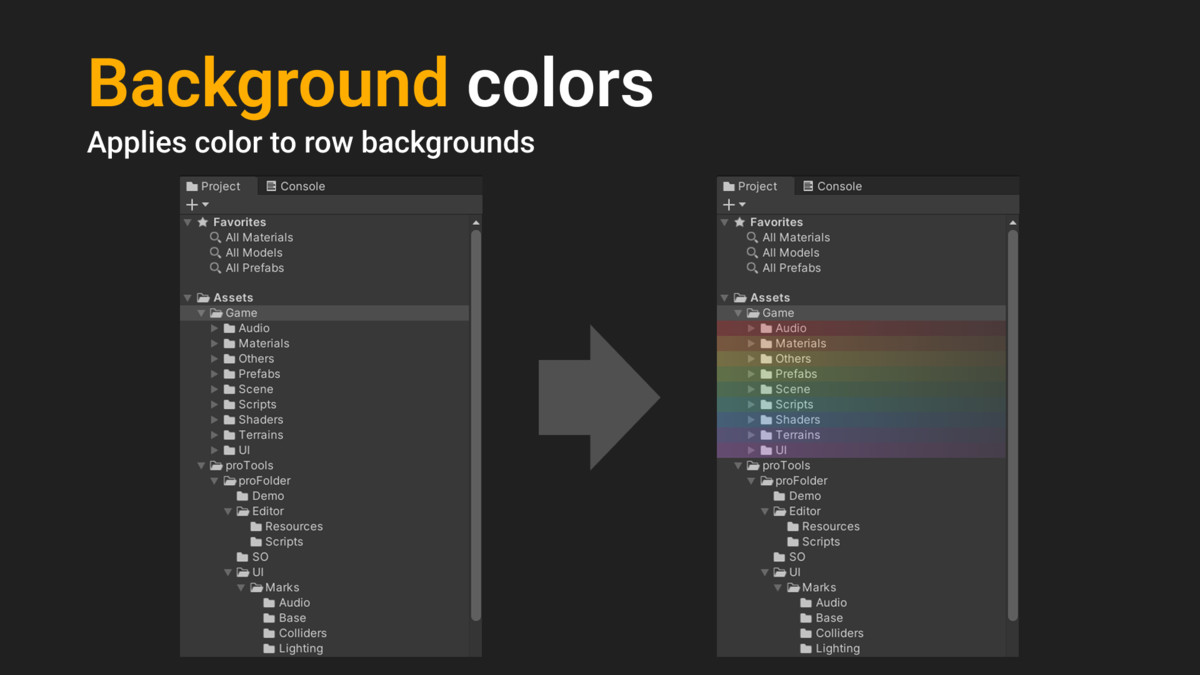This screenshot has width=1200, height=675.
Task: Click the search icon beside All Prefabs
Action: 215,268
